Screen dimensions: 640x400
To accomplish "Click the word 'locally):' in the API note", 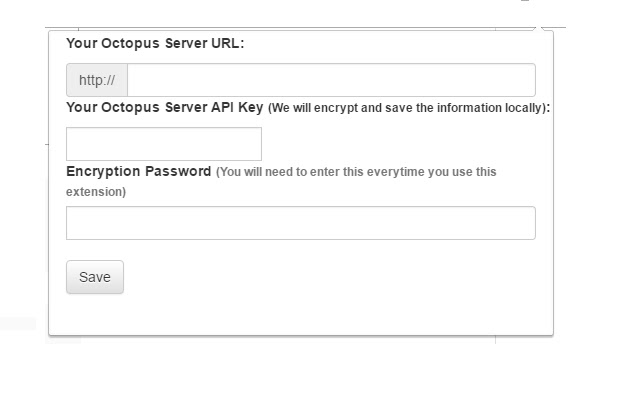I will tap(527, 108).
